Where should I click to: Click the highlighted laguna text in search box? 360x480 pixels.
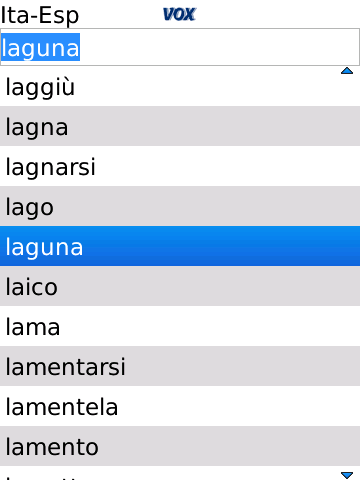pyautogui.click(x=40, y=47)
